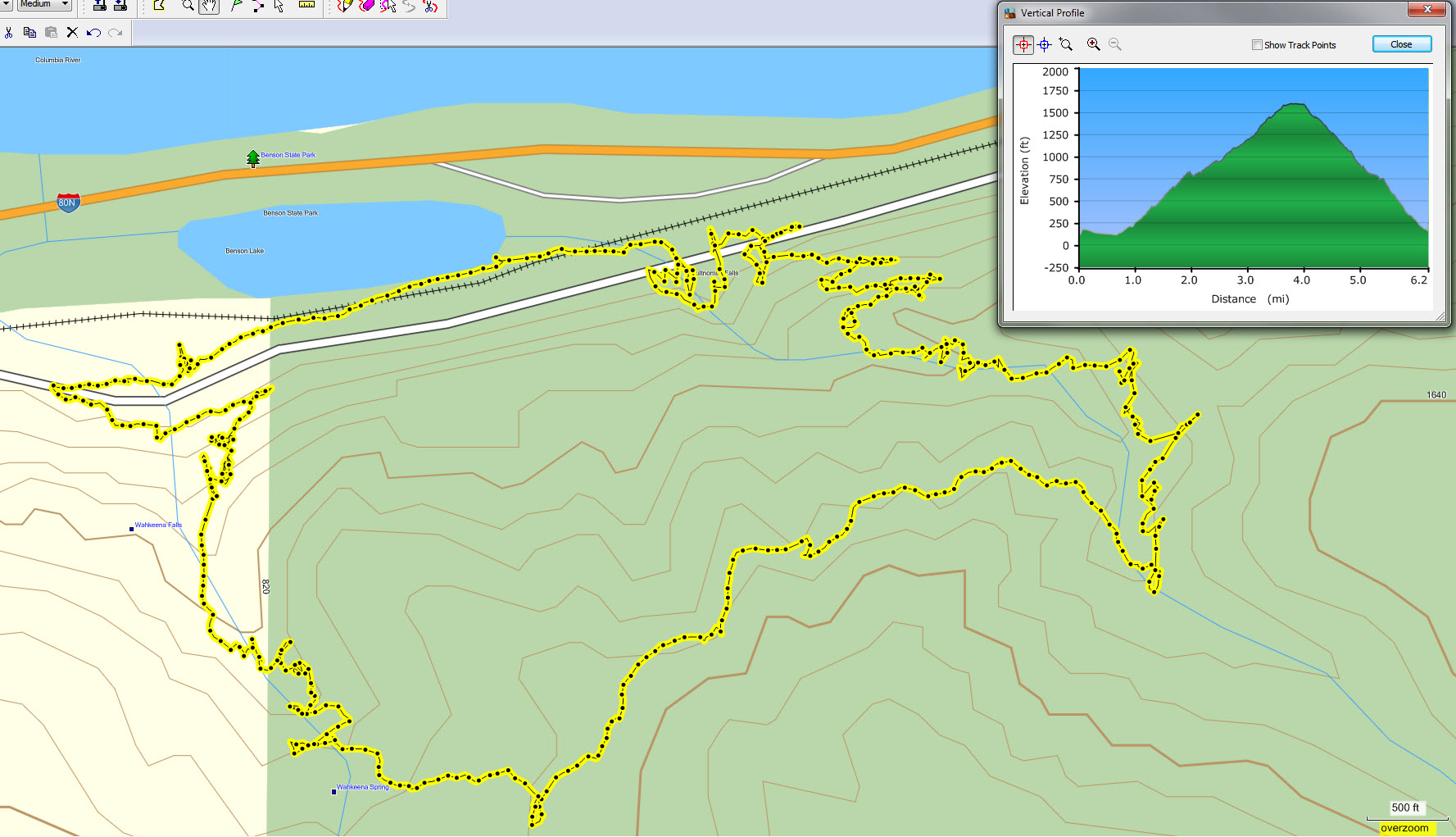
Task: Click the Benson State Park tree marker
Action: tap(253, 158)
